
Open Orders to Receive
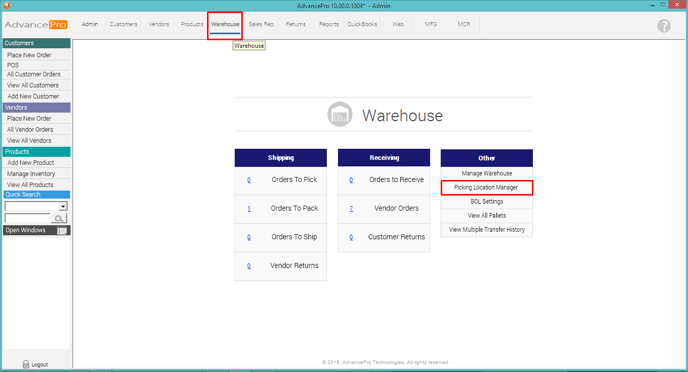[x=396, y=179]
